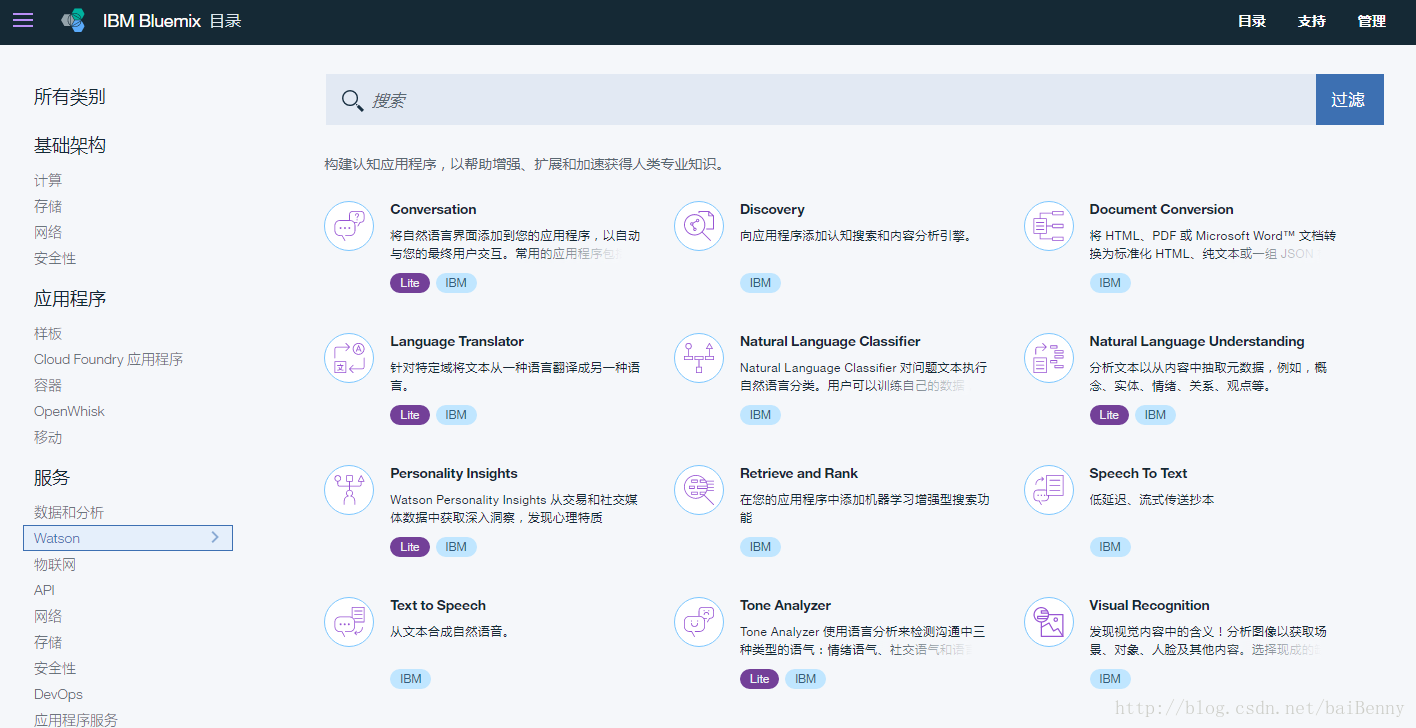The height and width of the screenshot is (728, 1416).
Task: Open the 管理 menu in header
Action: pos(1372,21)
